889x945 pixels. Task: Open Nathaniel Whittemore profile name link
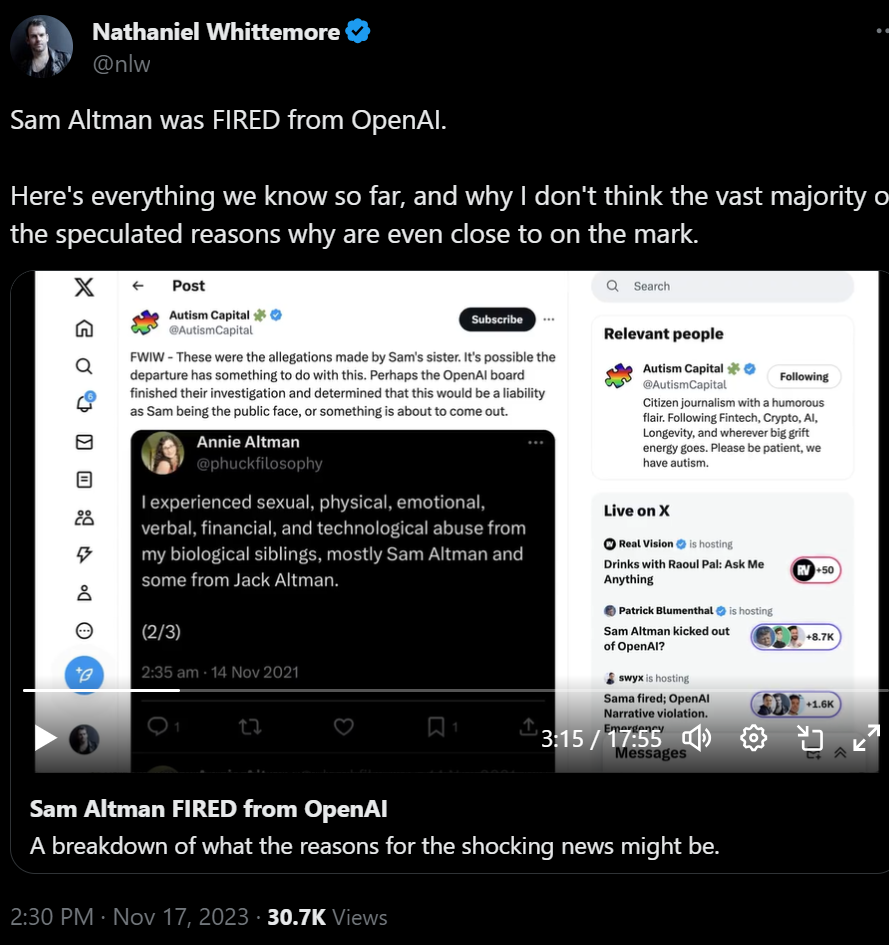216,32
